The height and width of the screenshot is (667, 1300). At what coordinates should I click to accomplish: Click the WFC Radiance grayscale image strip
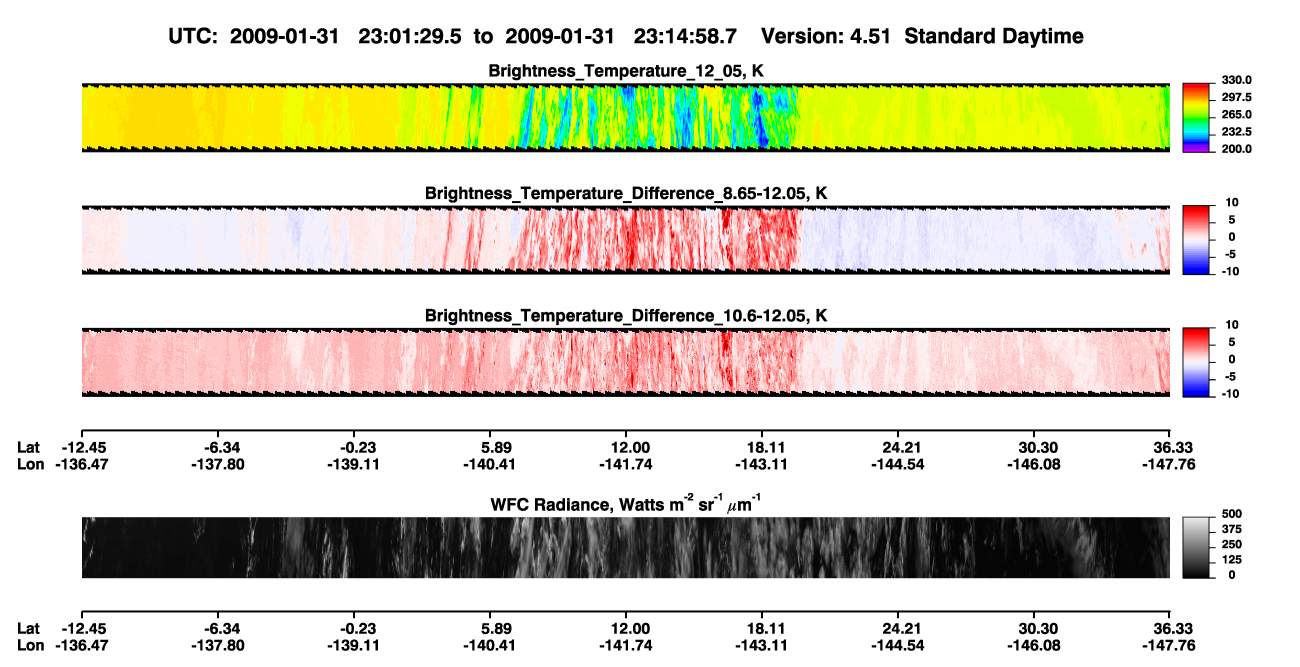click(625, 547)
